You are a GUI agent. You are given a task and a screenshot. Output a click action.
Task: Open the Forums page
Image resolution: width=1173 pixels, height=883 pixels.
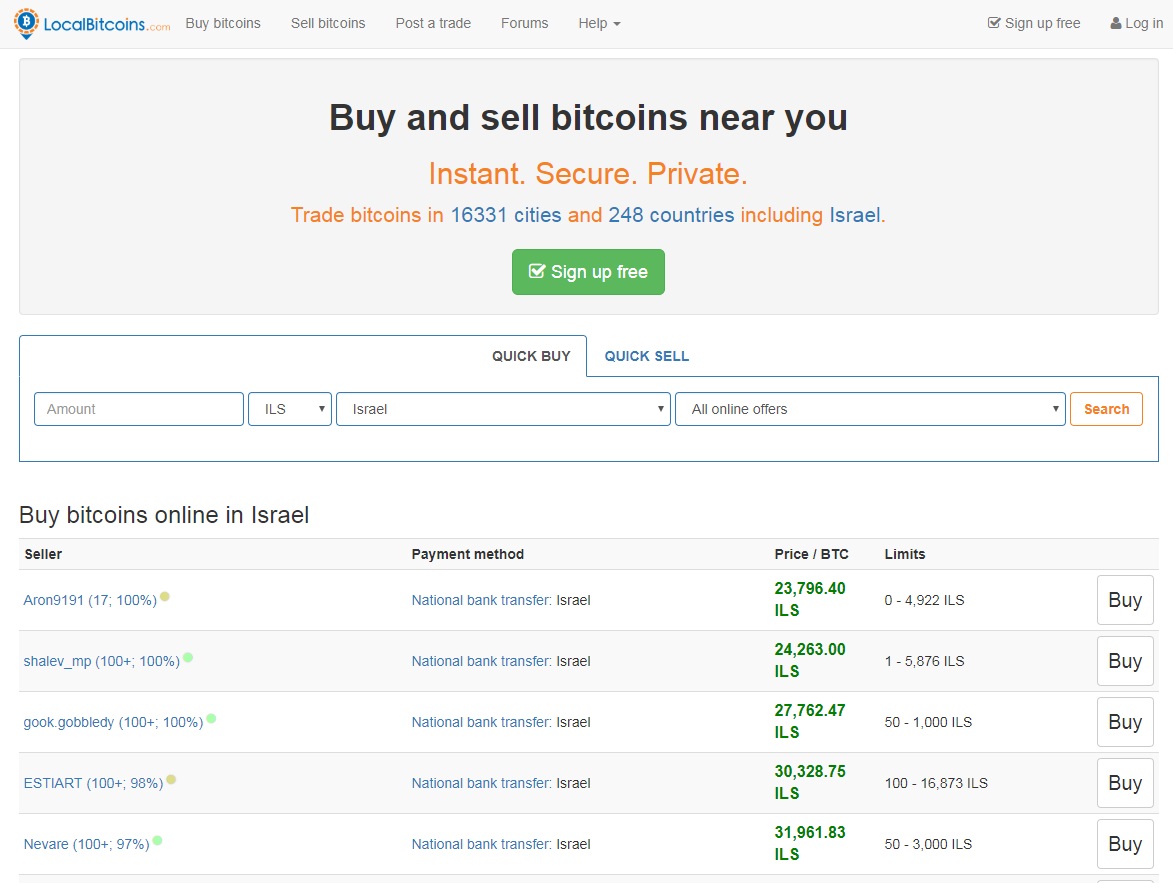(x=524, y=23)
